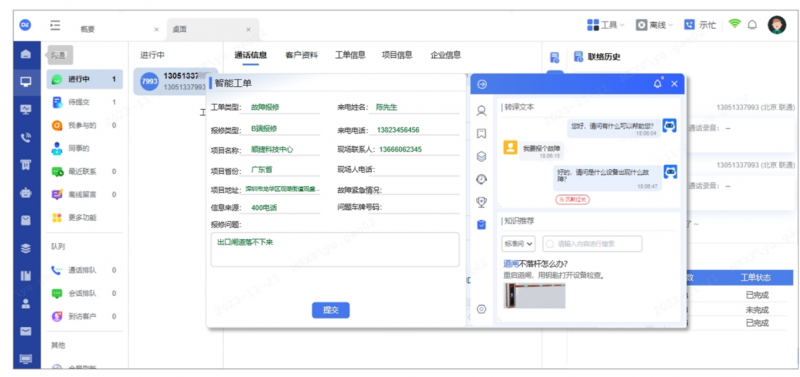Open the barrier gate thumbnail image
This screenshot has width=800, height=377.
[x=534, y=295]
